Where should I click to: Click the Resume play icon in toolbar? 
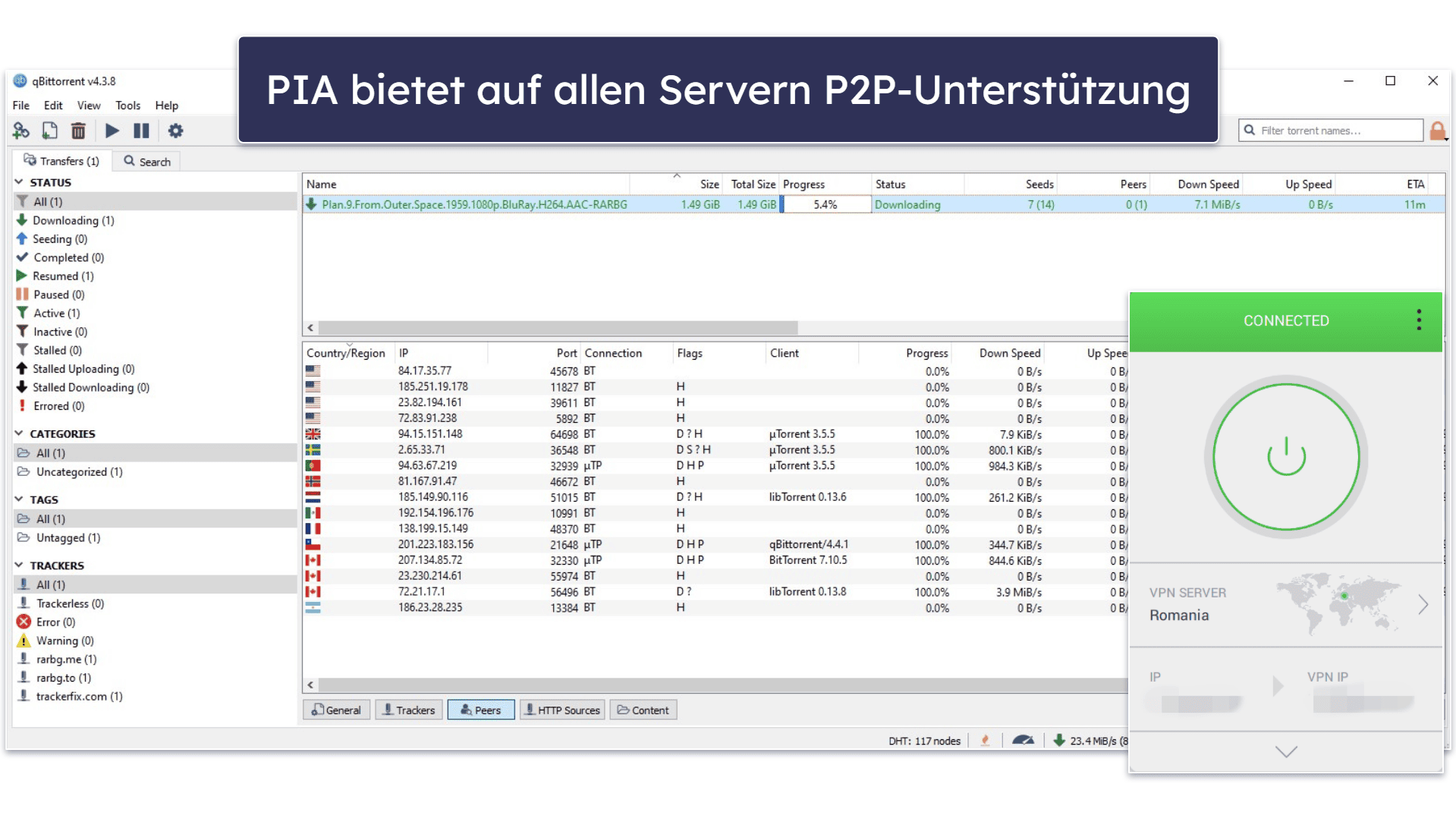tap(112, 131)
